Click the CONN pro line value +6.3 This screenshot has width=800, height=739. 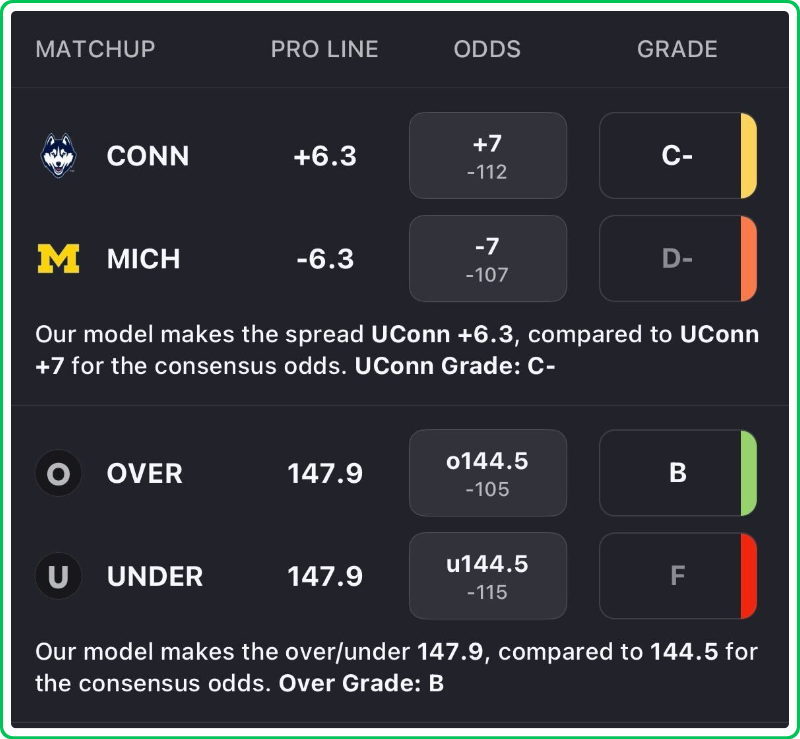[x=325, y=156]
